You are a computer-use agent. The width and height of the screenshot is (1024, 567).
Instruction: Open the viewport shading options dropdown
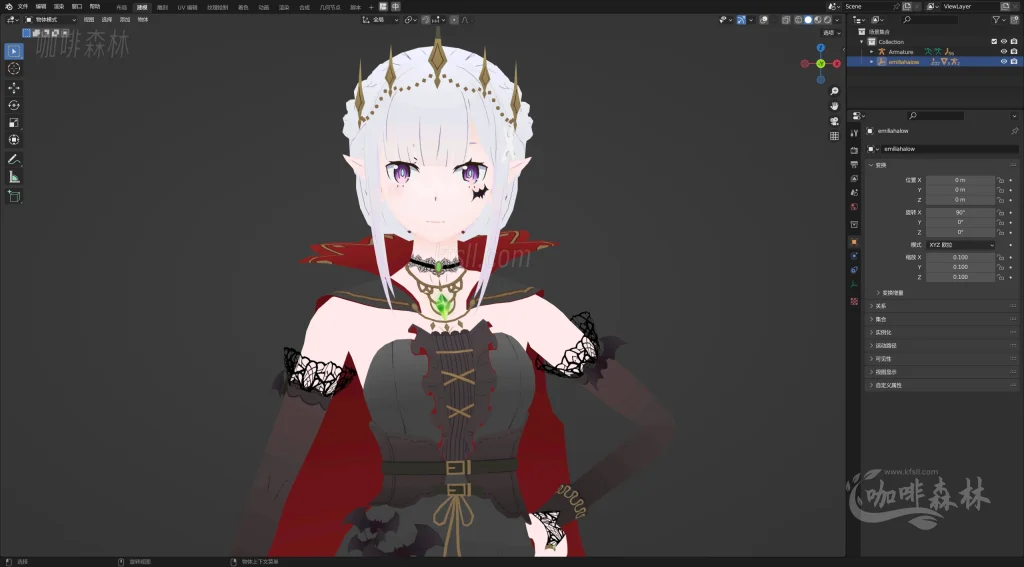(837, 20)
